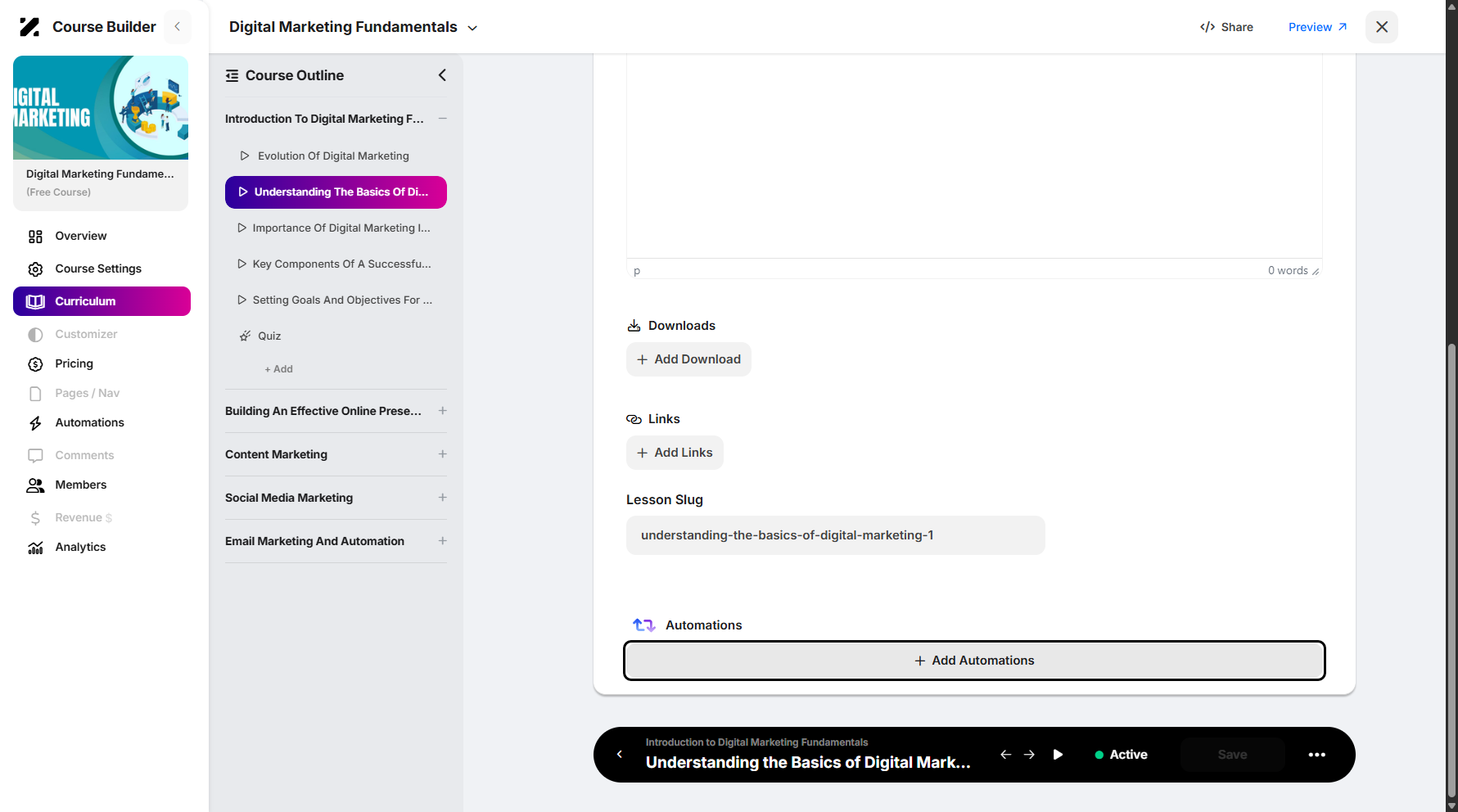This screenshot has height=812, width=1458.
Task: Click the Automations lightning icon
Action: (35, 423)
